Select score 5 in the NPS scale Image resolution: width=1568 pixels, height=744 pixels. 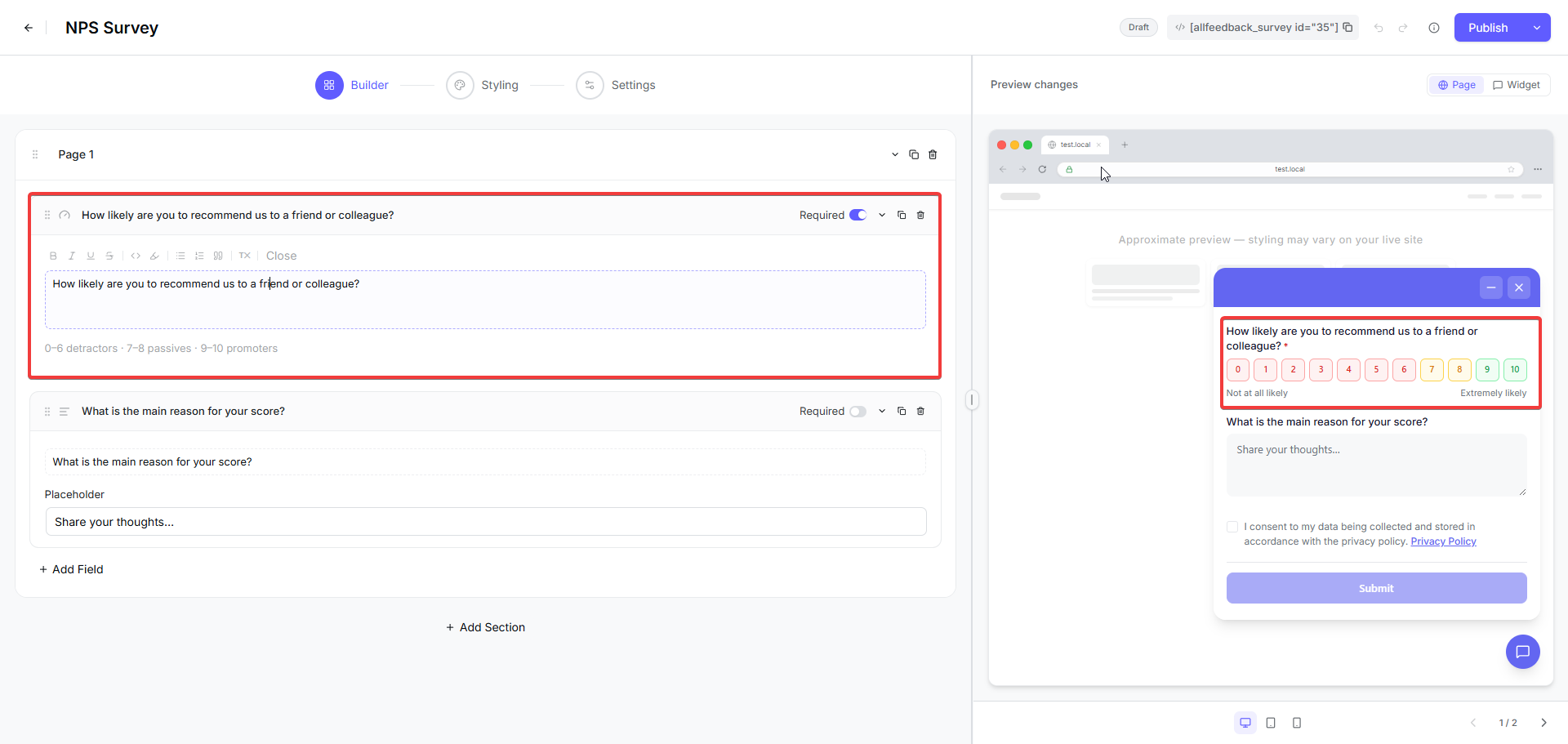point(1376,370)
